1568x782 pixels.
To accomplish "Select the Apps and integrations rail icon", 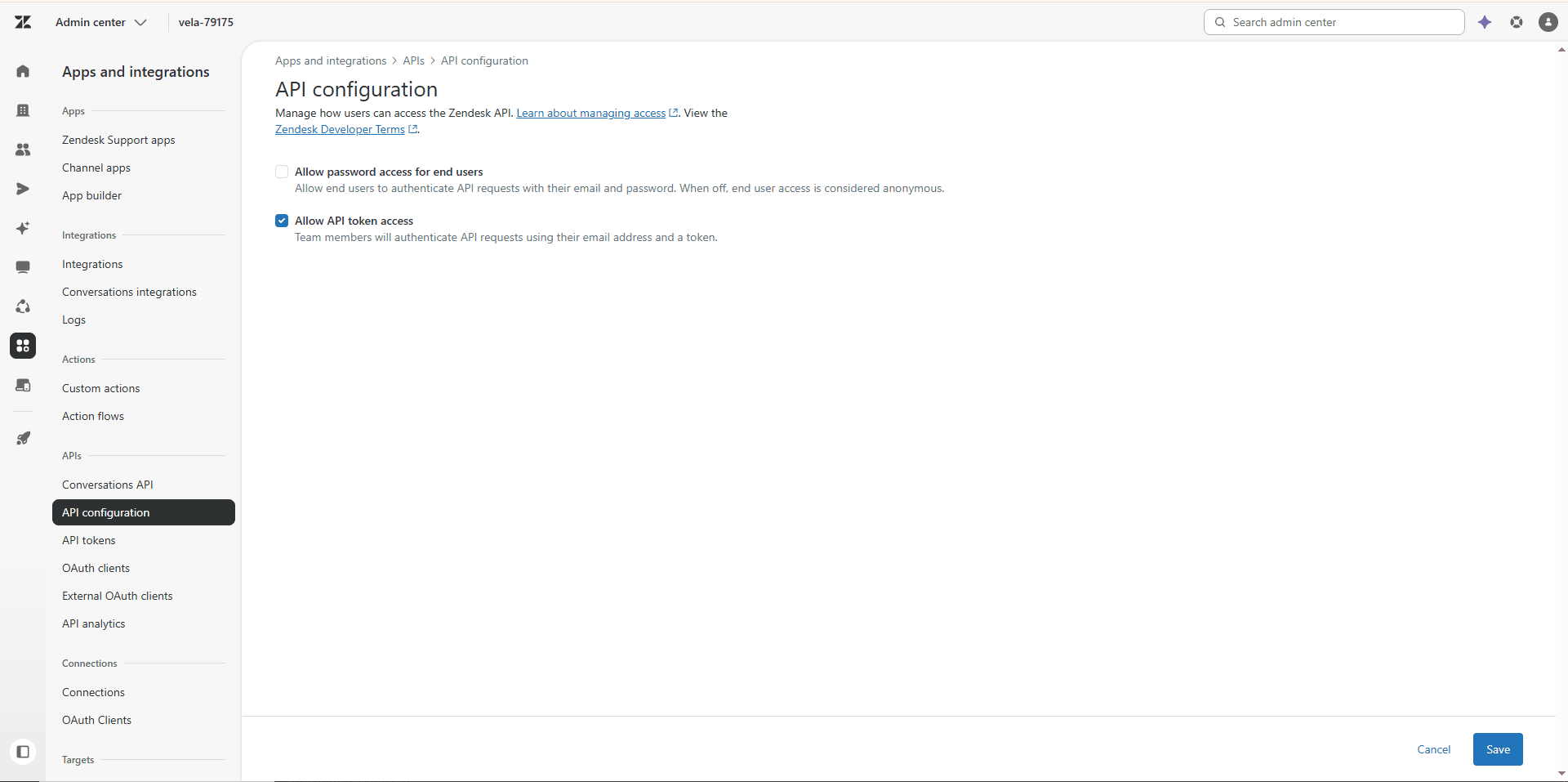I will click(23, 346).
